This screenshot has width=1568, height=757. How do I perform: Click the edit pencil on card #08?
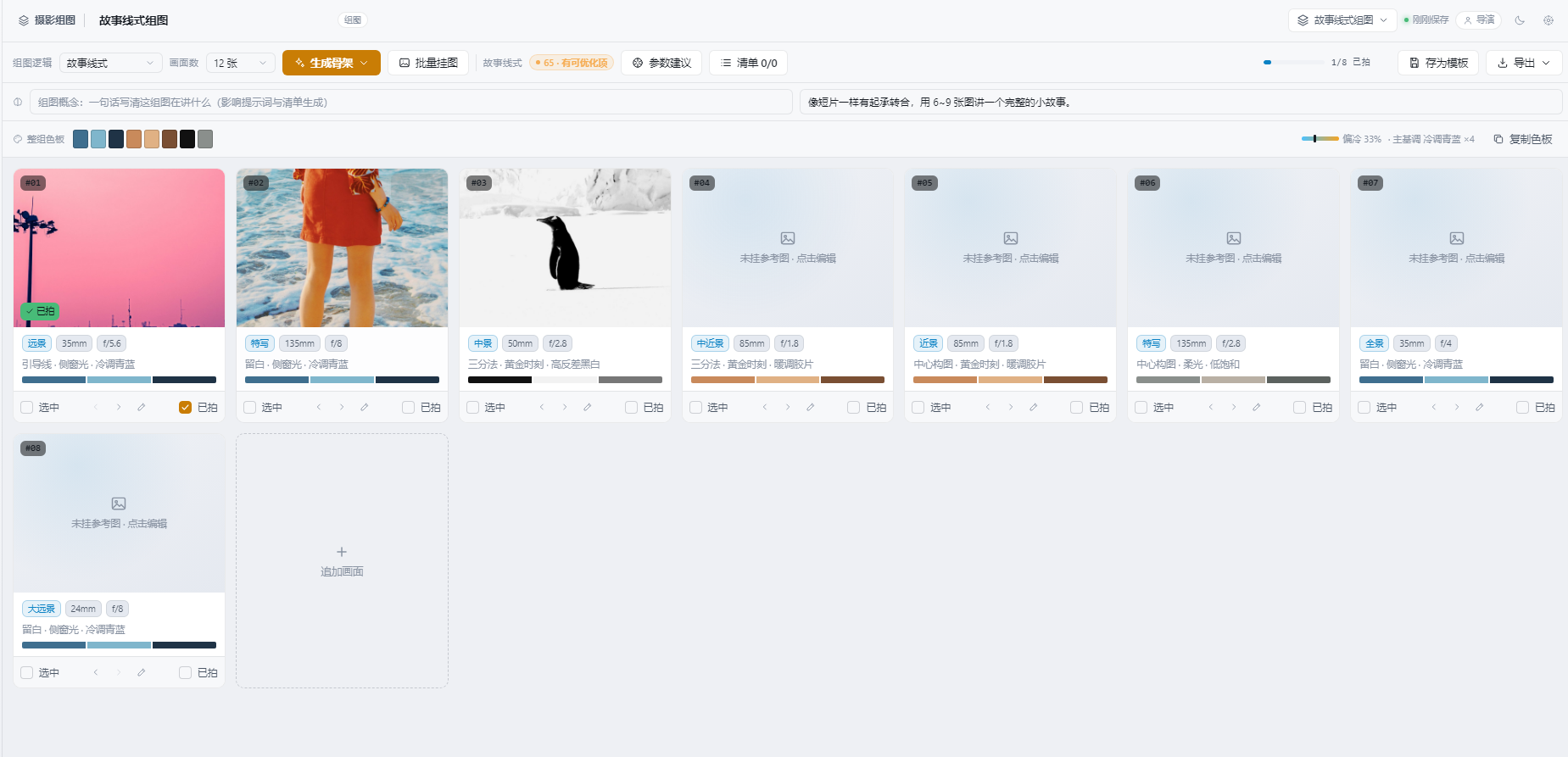pos(142,672)
